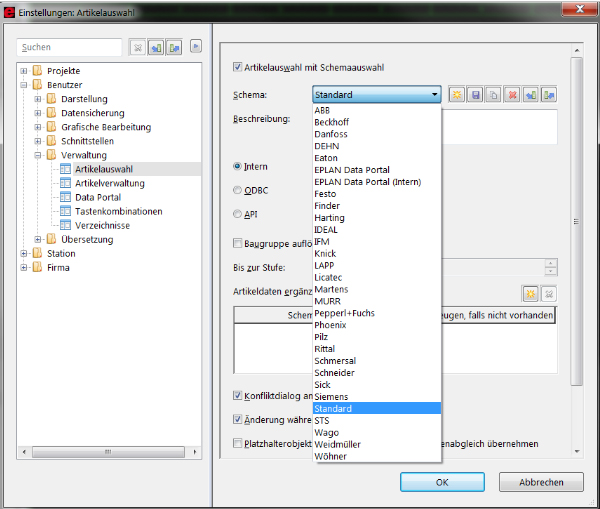The image size is (600, 509).
Task: Increase Bis zur Stufe with stepper up arrow
Action: coord(551,263)
